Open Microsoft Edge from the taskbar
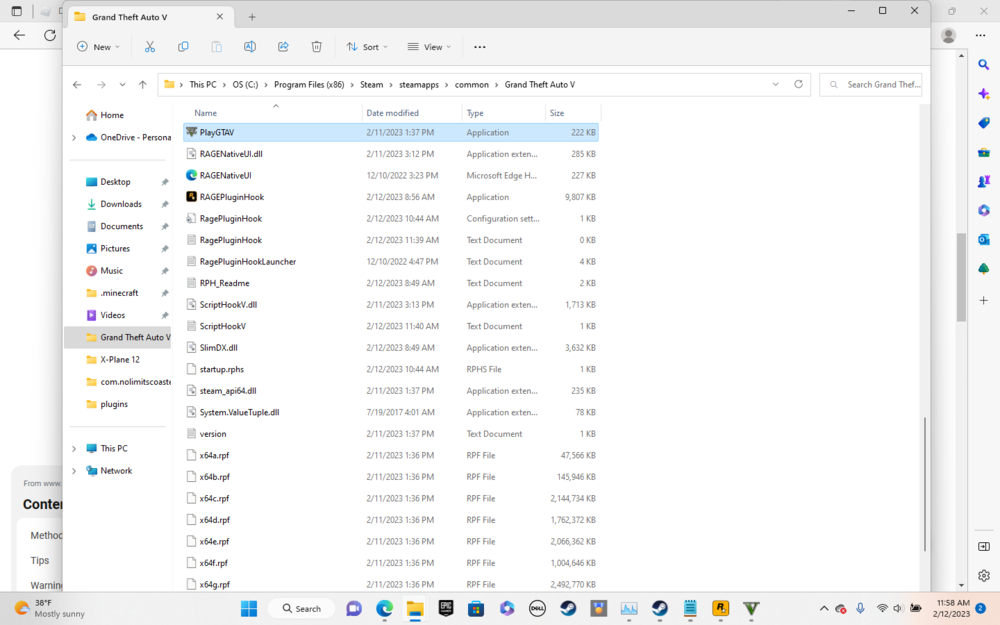 (384, 608)
